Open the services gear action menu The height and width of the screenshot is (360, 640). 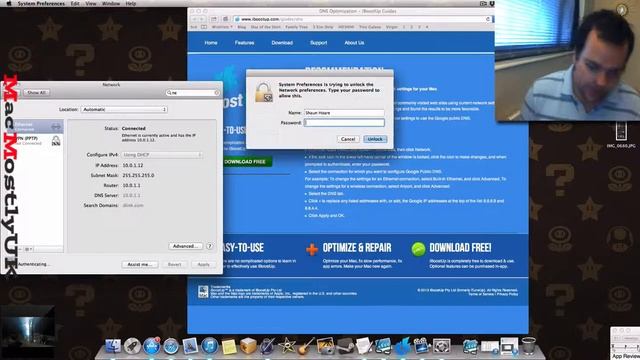(x=28, y=249)
